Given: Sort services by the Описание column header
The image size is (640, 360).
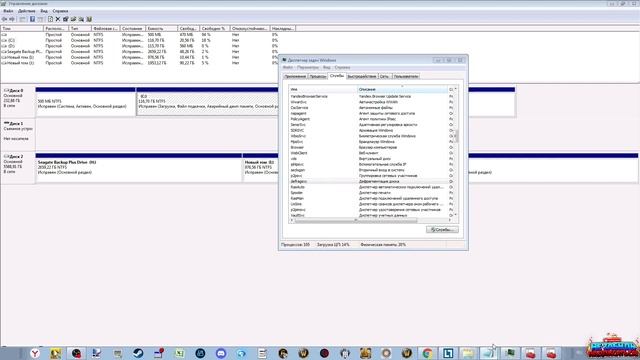Looking at the screenshot, I should tap(402, 89).
